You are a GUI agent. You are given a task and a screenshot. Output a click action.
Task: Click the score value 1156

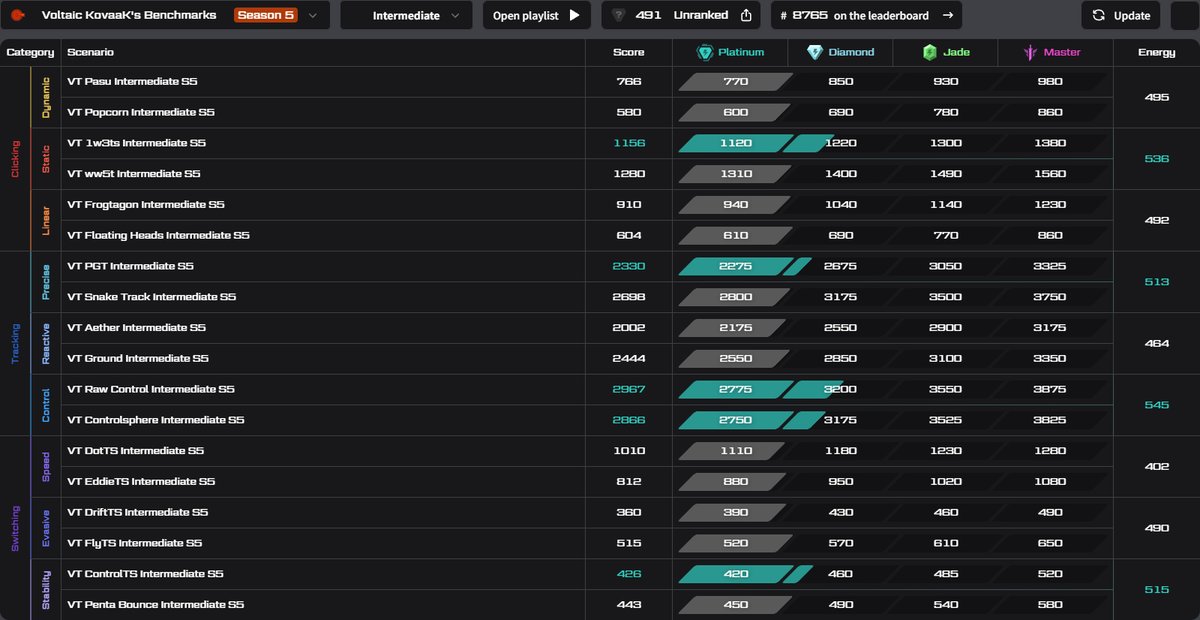click(629, 143)
